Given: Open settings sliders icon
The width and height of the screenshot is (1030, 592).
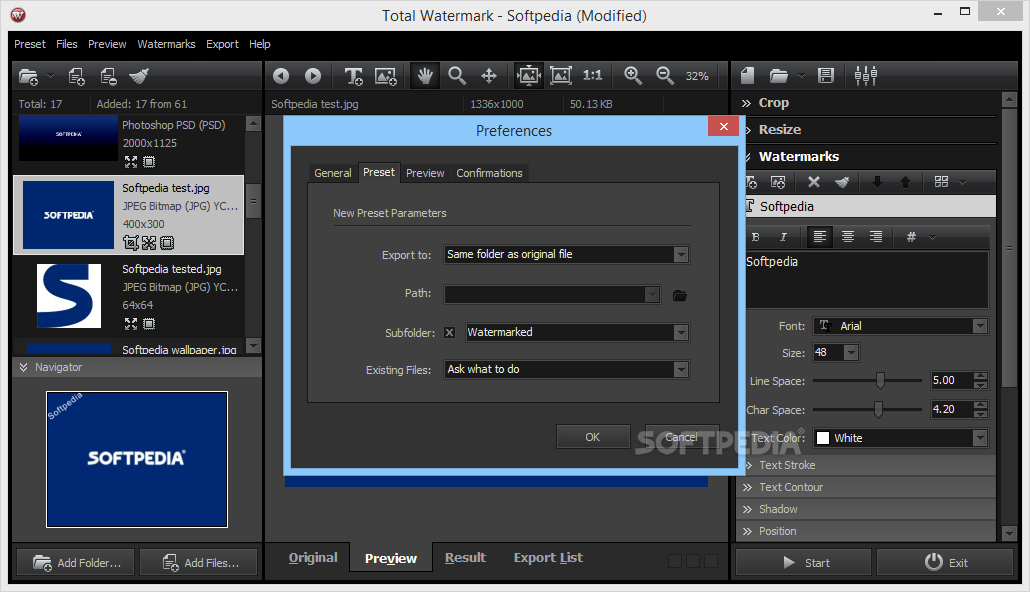Looking at the screenshot, I should [x=866, y=76].
